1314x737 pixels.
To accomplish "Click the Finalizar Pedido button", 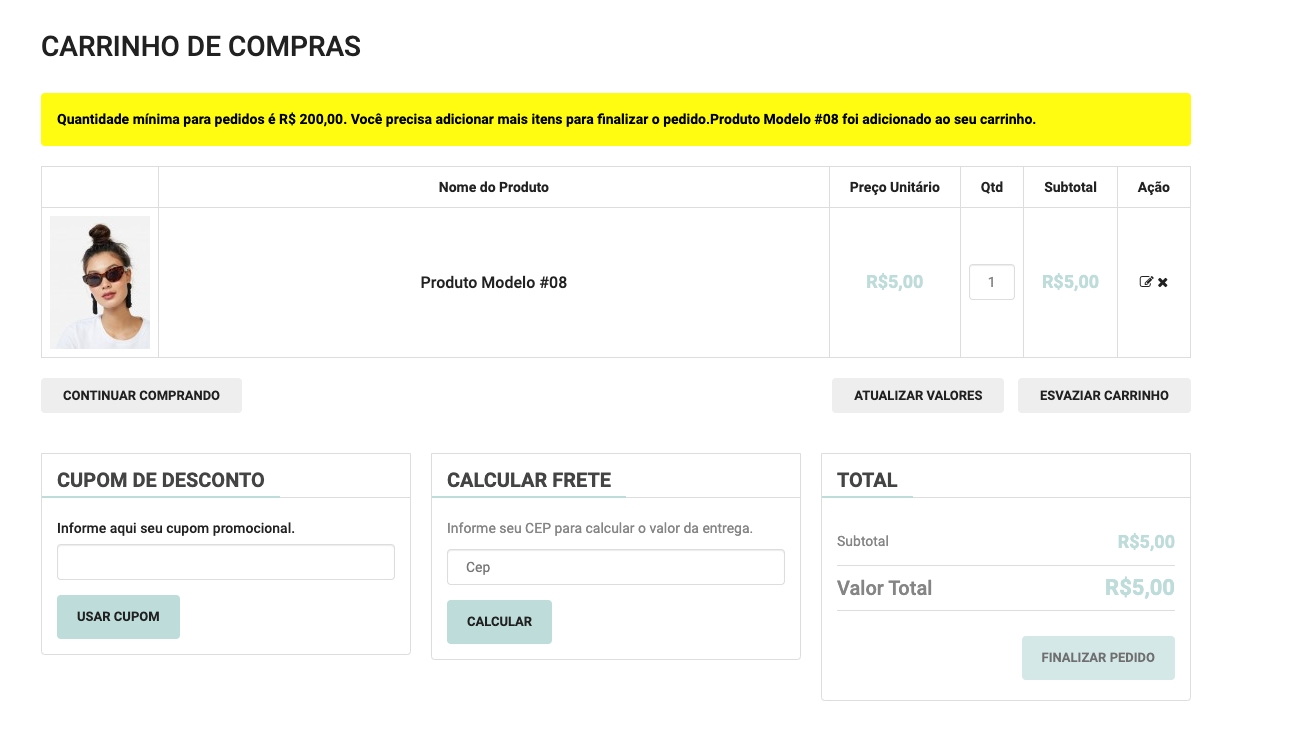I will 1097,658.
